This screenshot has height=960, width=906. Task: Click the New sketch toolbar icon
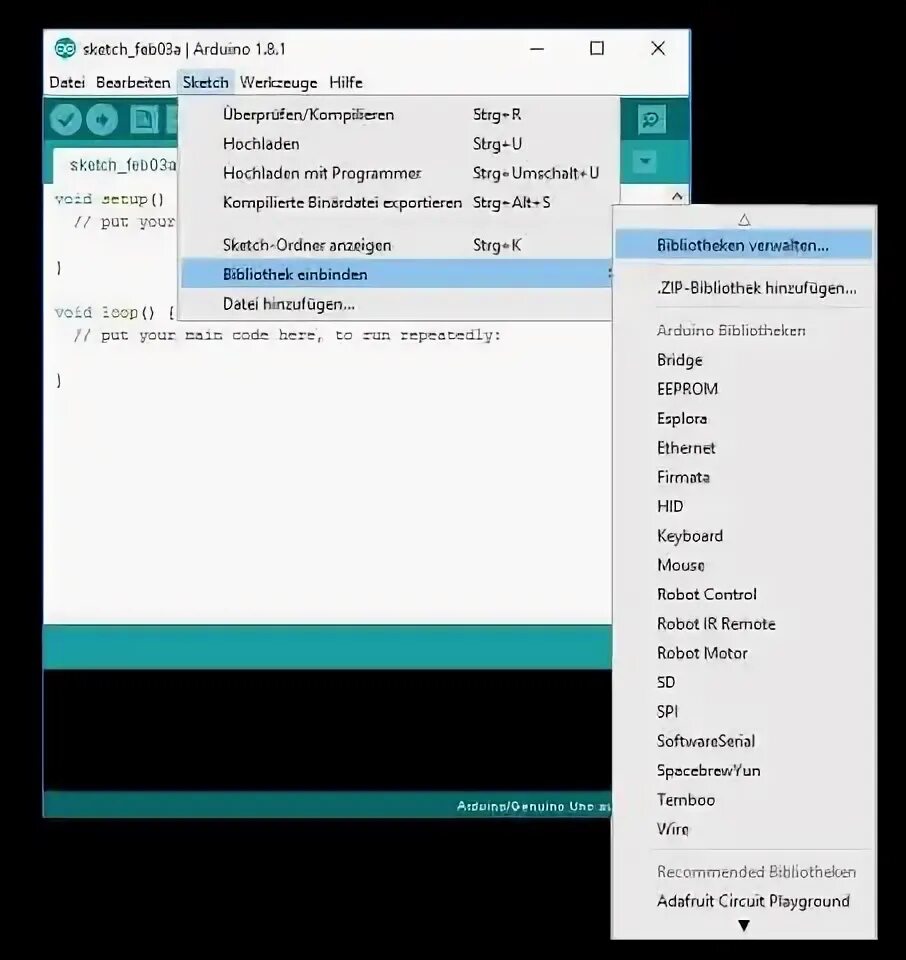[144, 119]
